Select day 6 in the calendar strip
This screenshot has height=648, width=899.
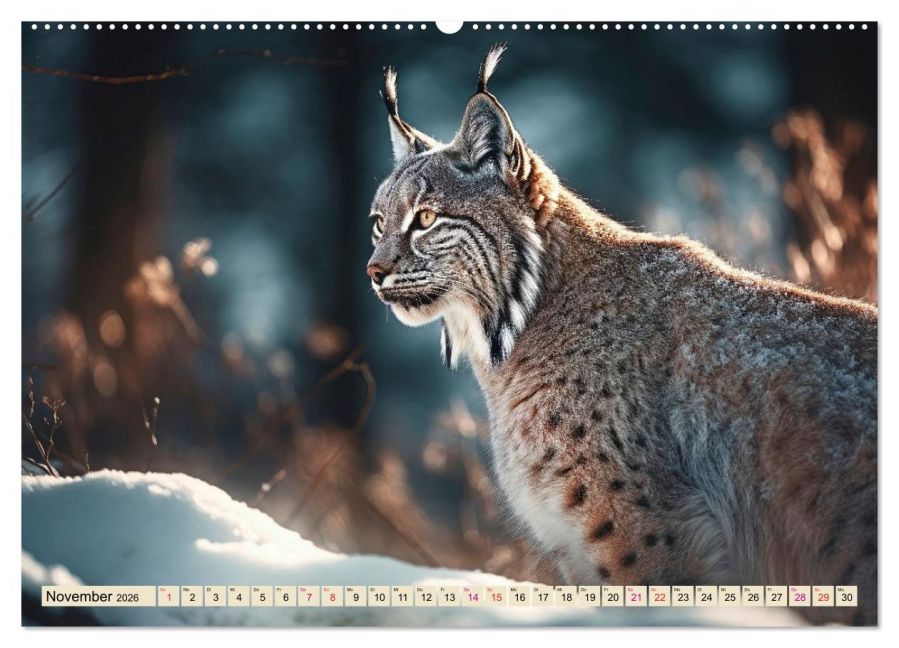coord(286,596)
